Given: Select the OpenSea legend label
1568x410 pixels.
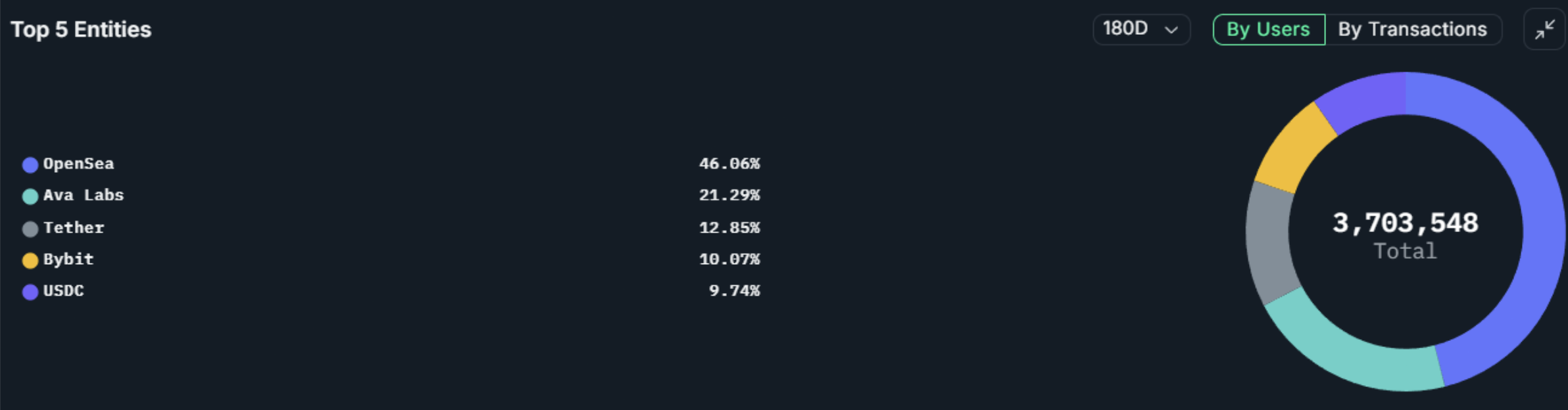Looking at the screenshot, I should (78, 164).
